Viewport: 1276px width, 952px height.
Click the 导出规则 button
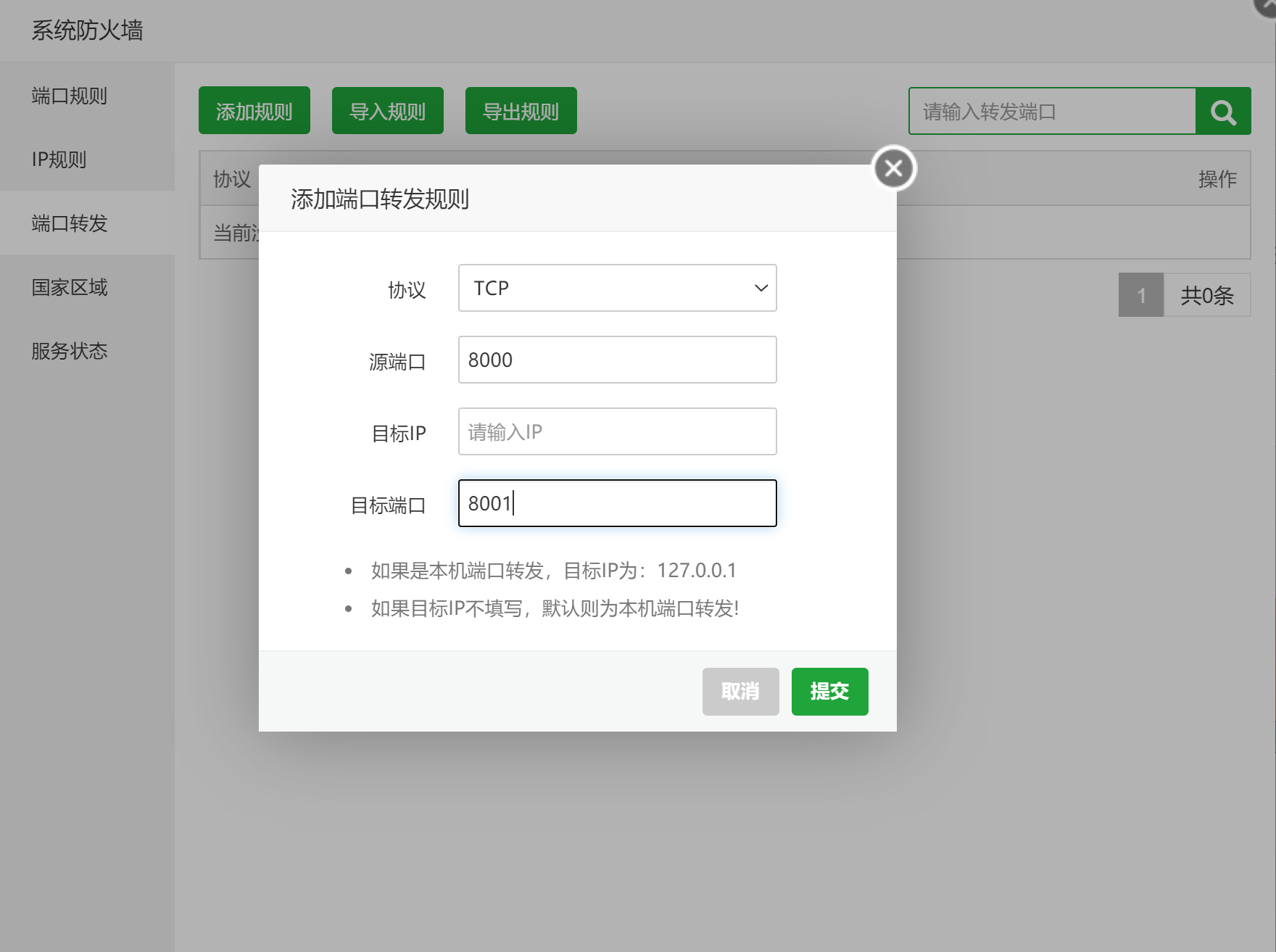[521, 111]
